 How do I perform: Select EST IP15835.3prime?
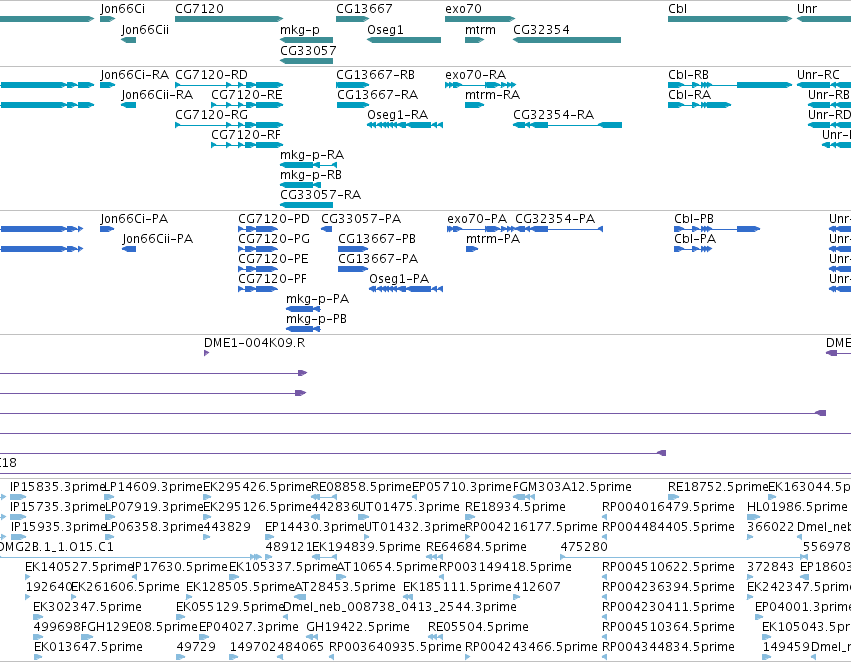tap(18, 497)
